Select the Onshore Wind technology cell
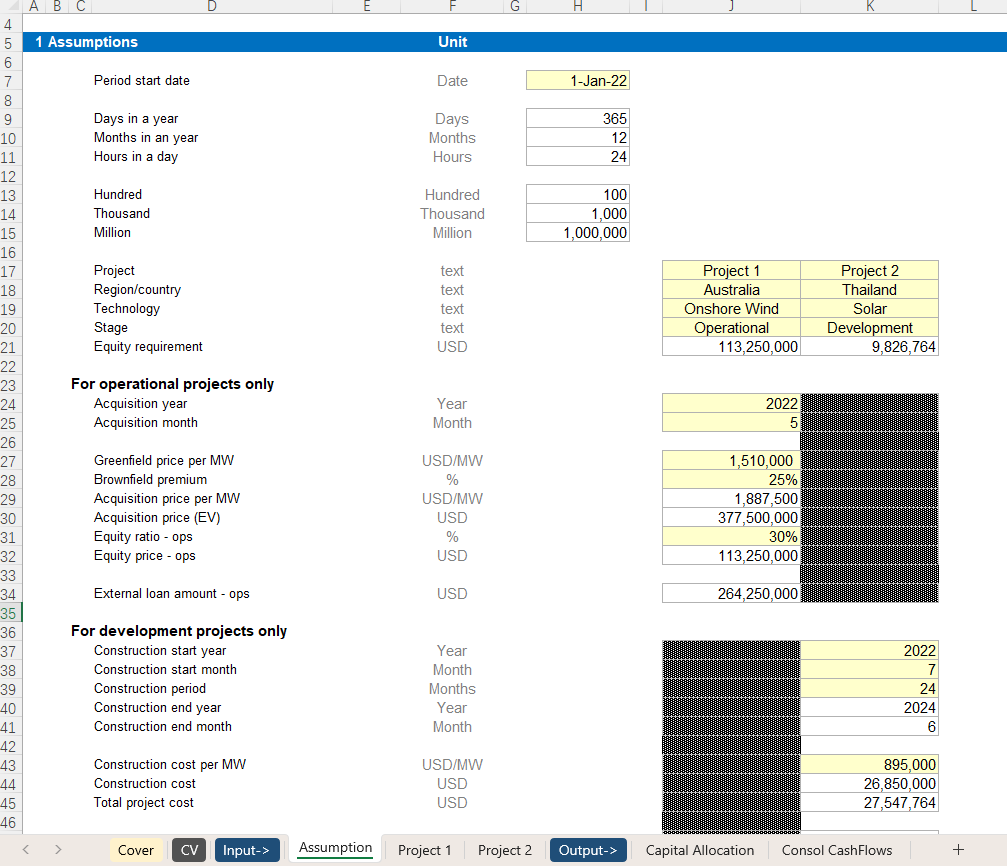Image resolution: width=1007 pixels, height=866 pixels. pyautogui.click(x=731, y=309)
